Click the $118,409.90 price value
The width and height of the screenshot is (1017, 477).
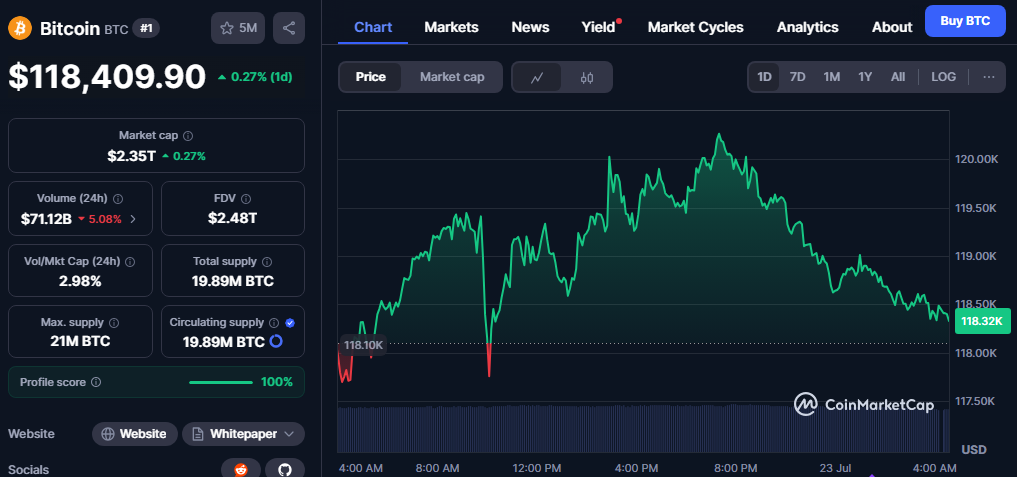point(107,77)
